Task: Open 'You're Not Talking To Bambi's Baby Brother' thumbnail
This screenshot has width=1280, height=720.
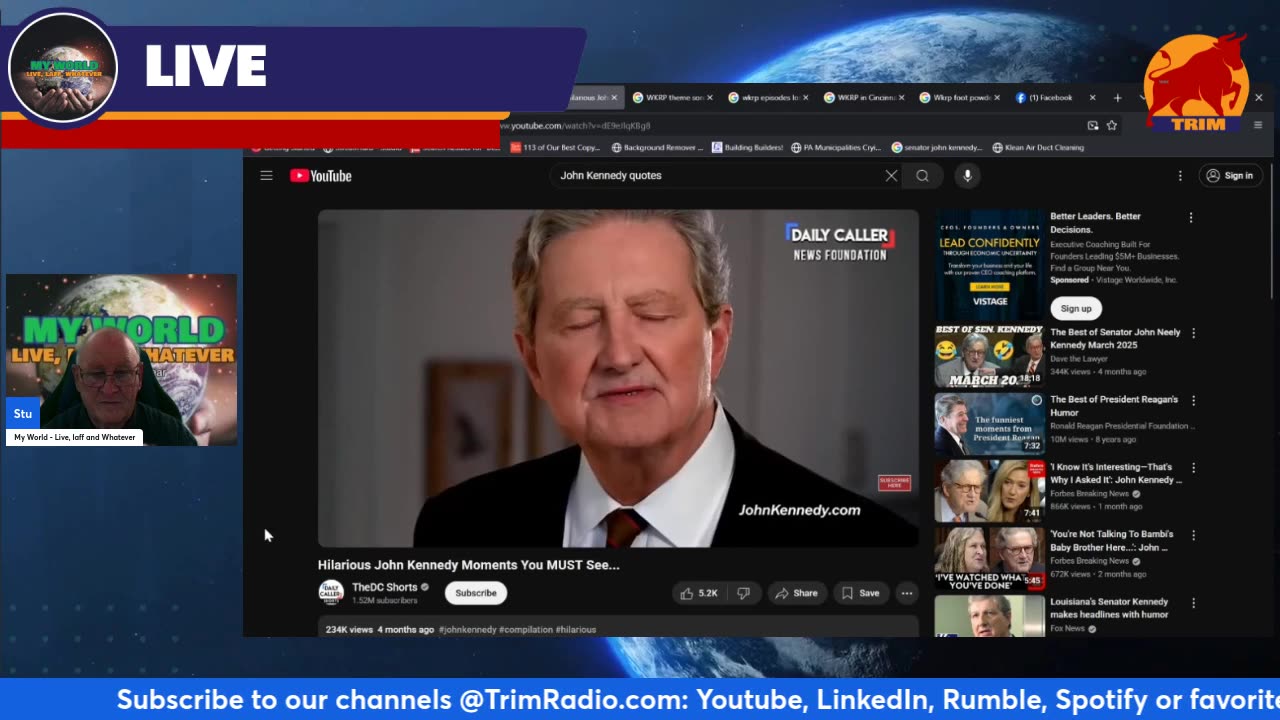Action: click(x=989, y=558)
